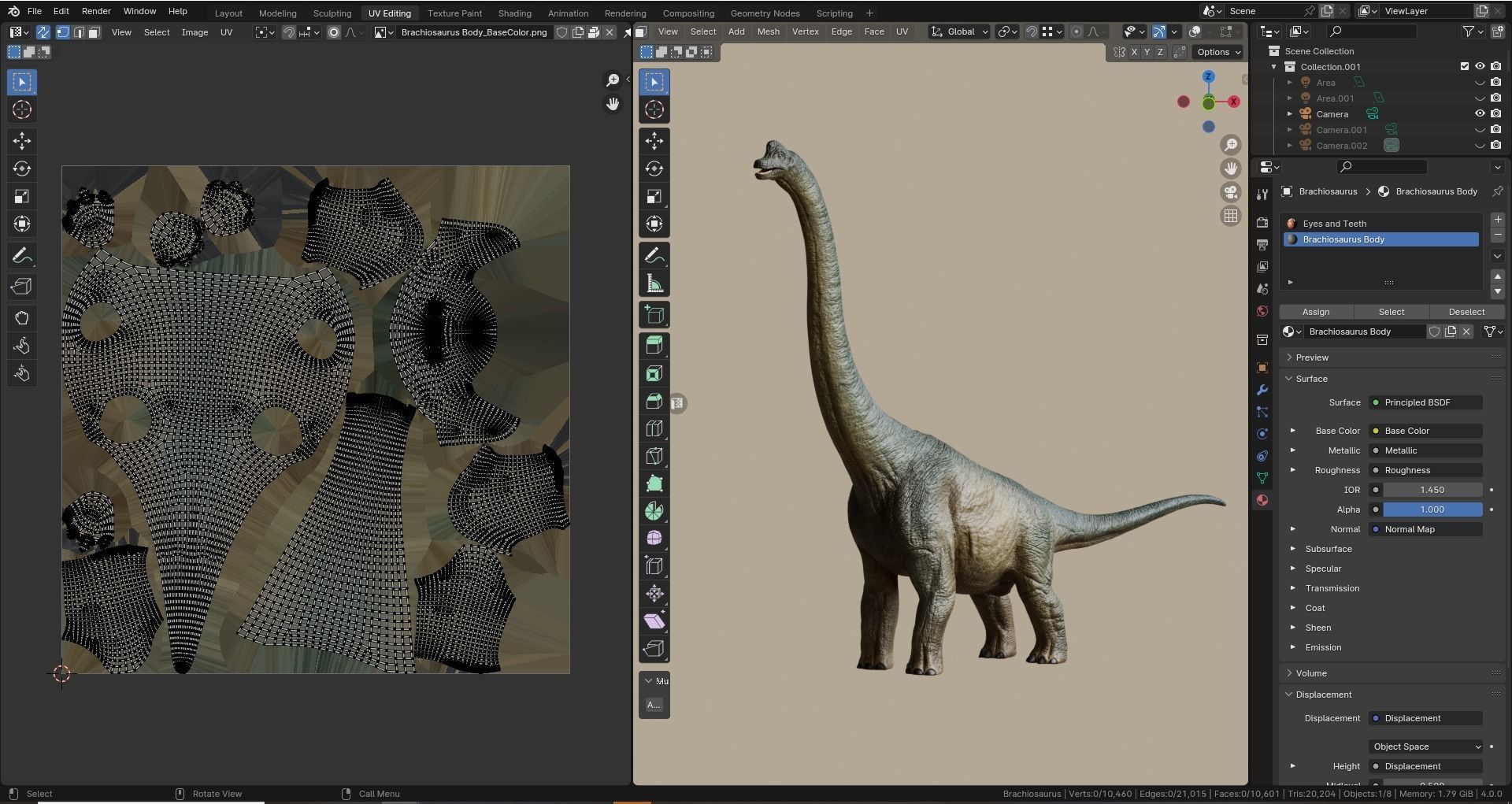The height and width of the screenshot is (804, 1512).
Task: Open the Mesh menu in 3D viewport
Action: (768, 31)
